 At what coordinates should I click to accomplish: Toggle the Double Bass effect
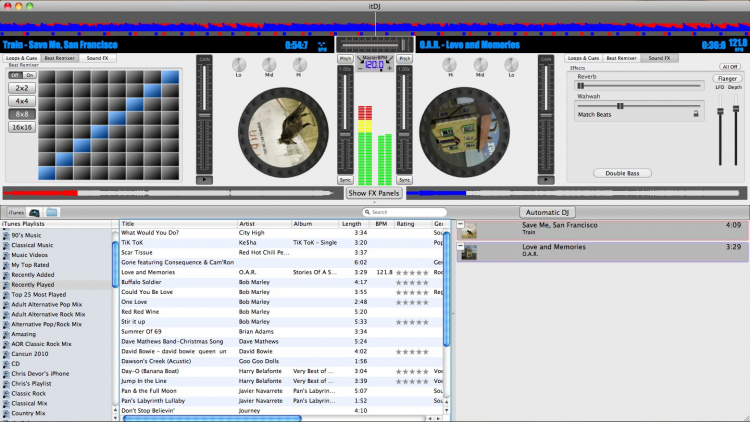tap(622, 173)
